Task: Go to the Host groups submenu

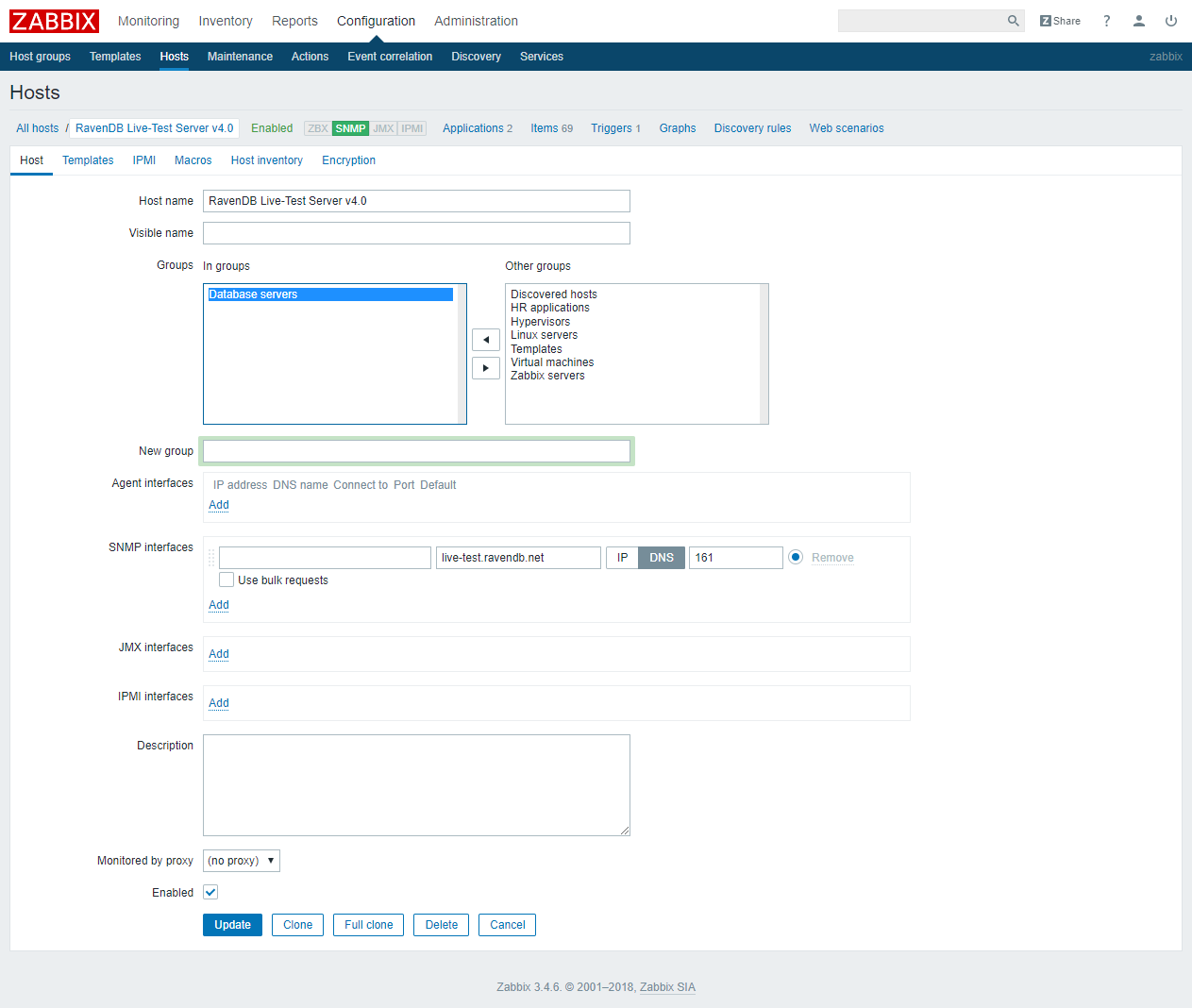Action: pos(40,57)
